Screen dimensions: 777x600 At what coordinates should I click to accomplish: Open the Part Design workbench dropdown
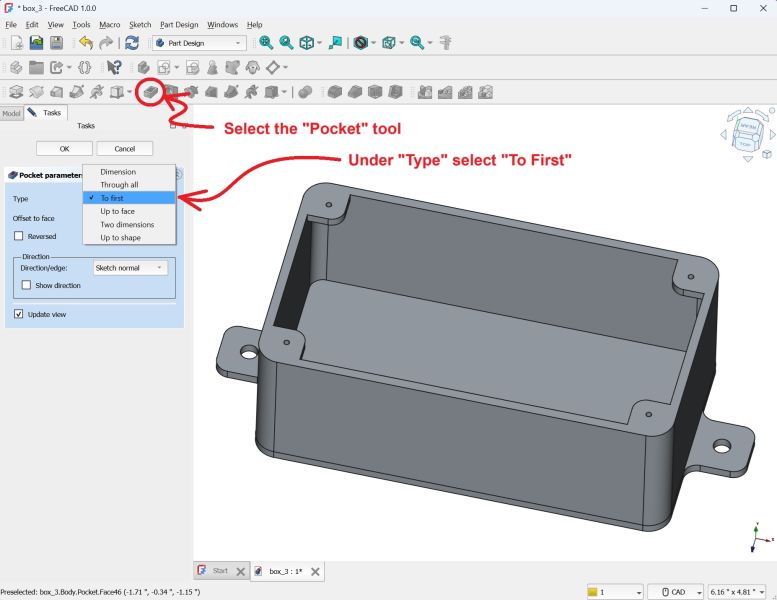click(199, 43)
